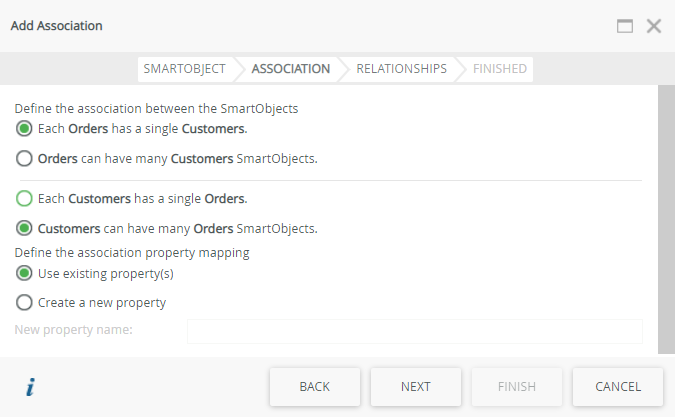Select 'Customers can have many Orders SmartObjects'
The image size is (675, 417).
24,228
